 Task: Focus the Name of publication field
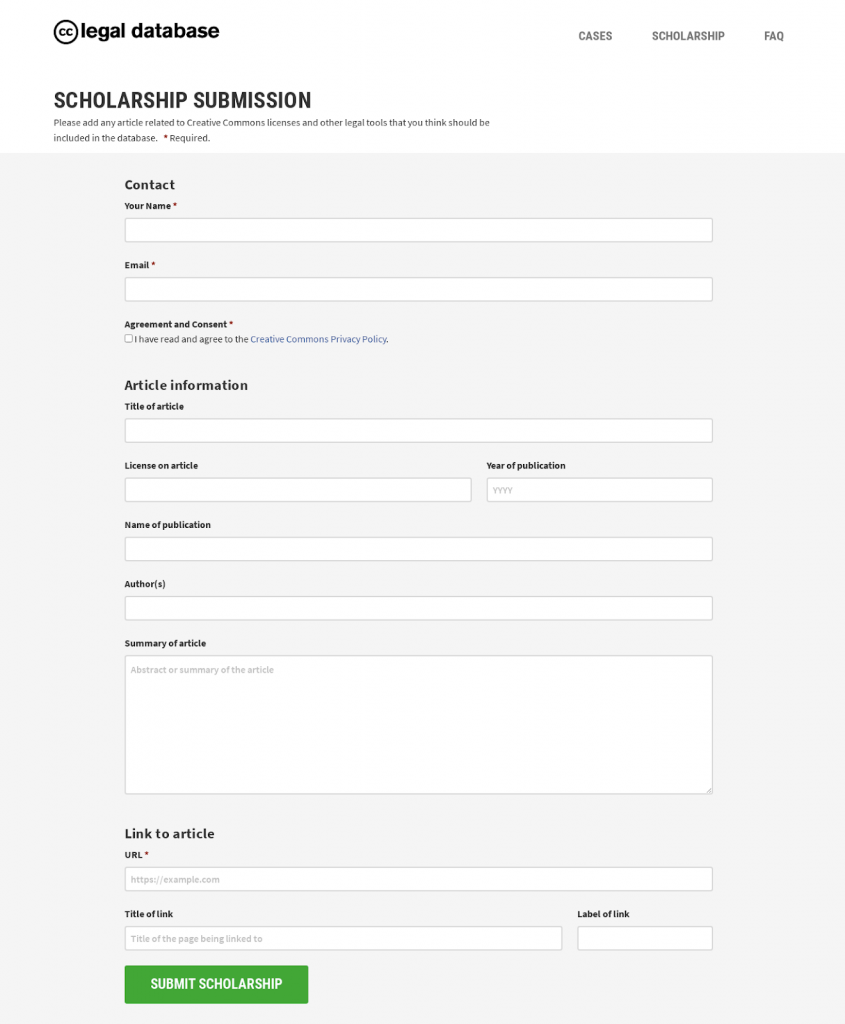418,549
